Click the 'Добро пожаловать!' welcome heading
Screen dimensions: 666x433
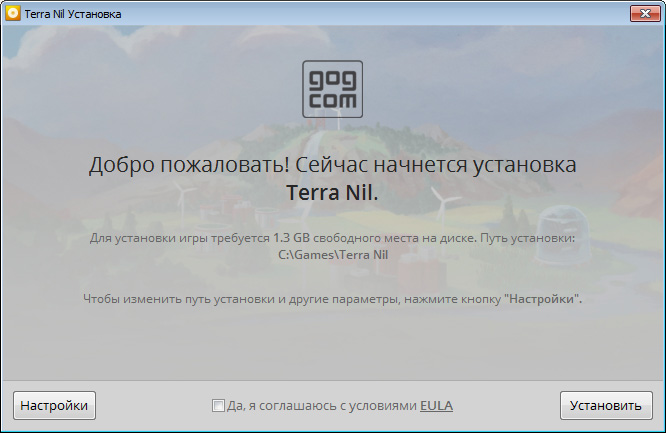click(332, 165)
